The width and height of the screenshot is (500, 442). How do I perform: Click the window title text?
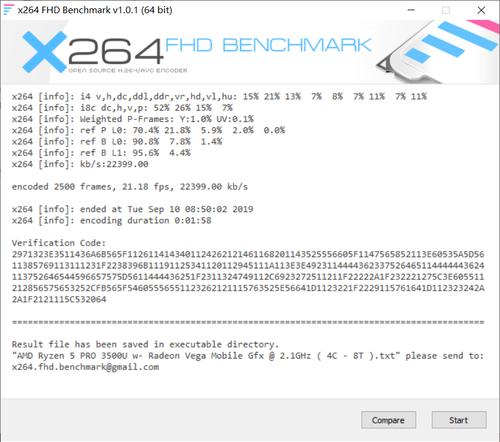(x=95, y=10)
